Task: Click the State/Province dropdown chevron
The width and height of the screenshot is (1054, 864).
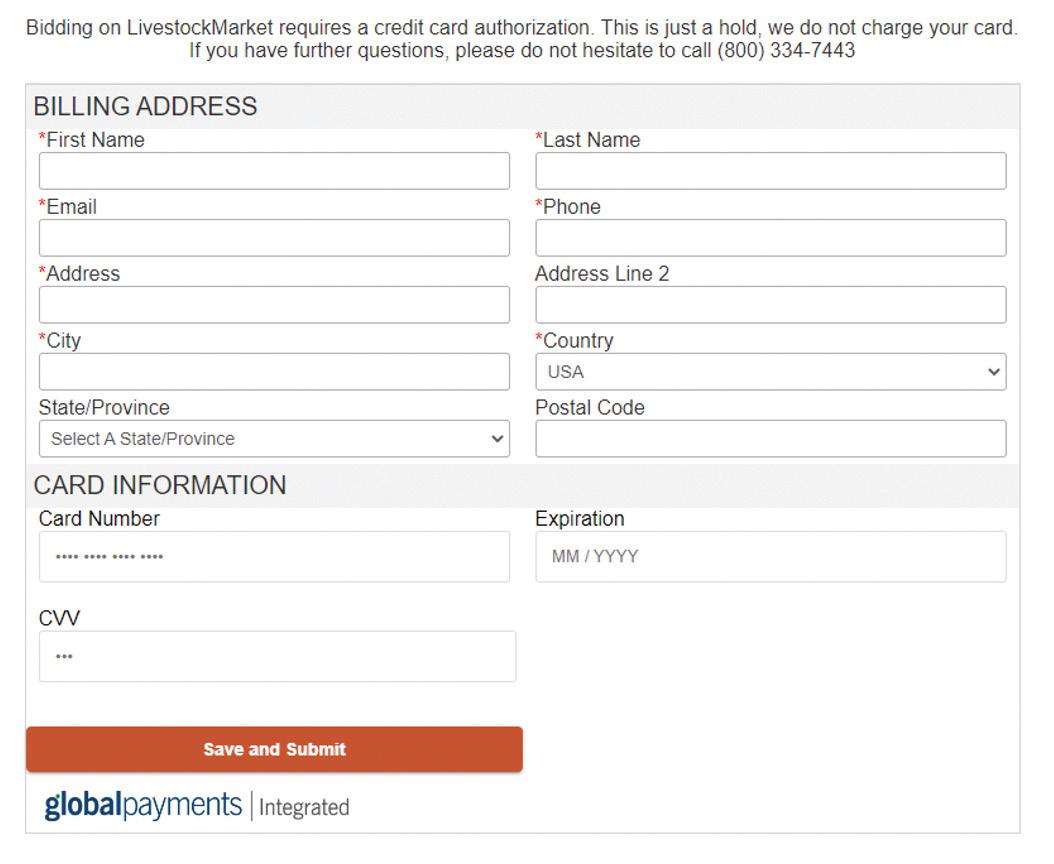Action: tap(497, 439)
